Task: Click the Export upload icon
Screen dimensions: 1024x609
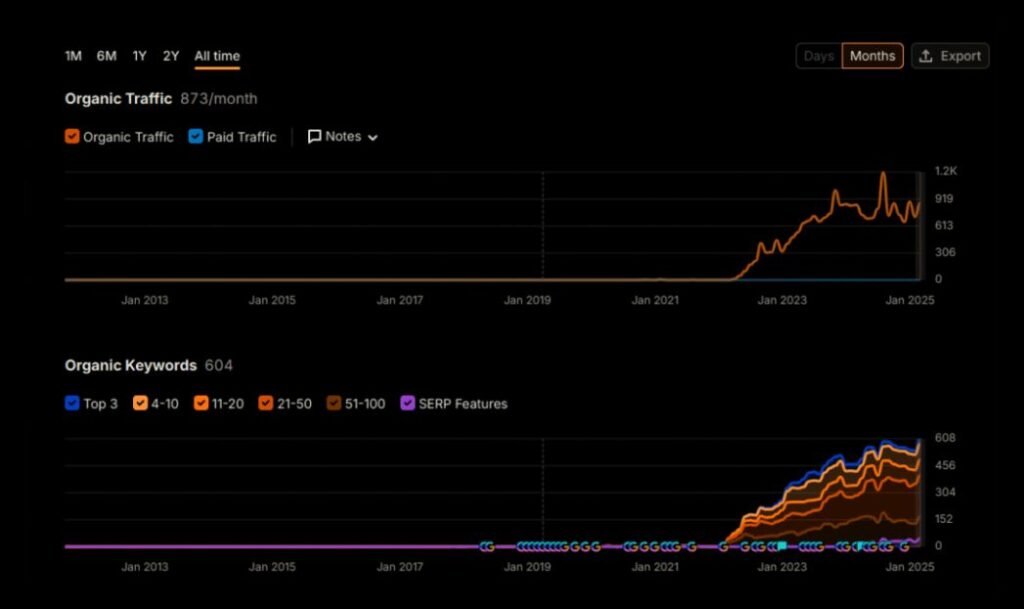Action: point(926,56)
